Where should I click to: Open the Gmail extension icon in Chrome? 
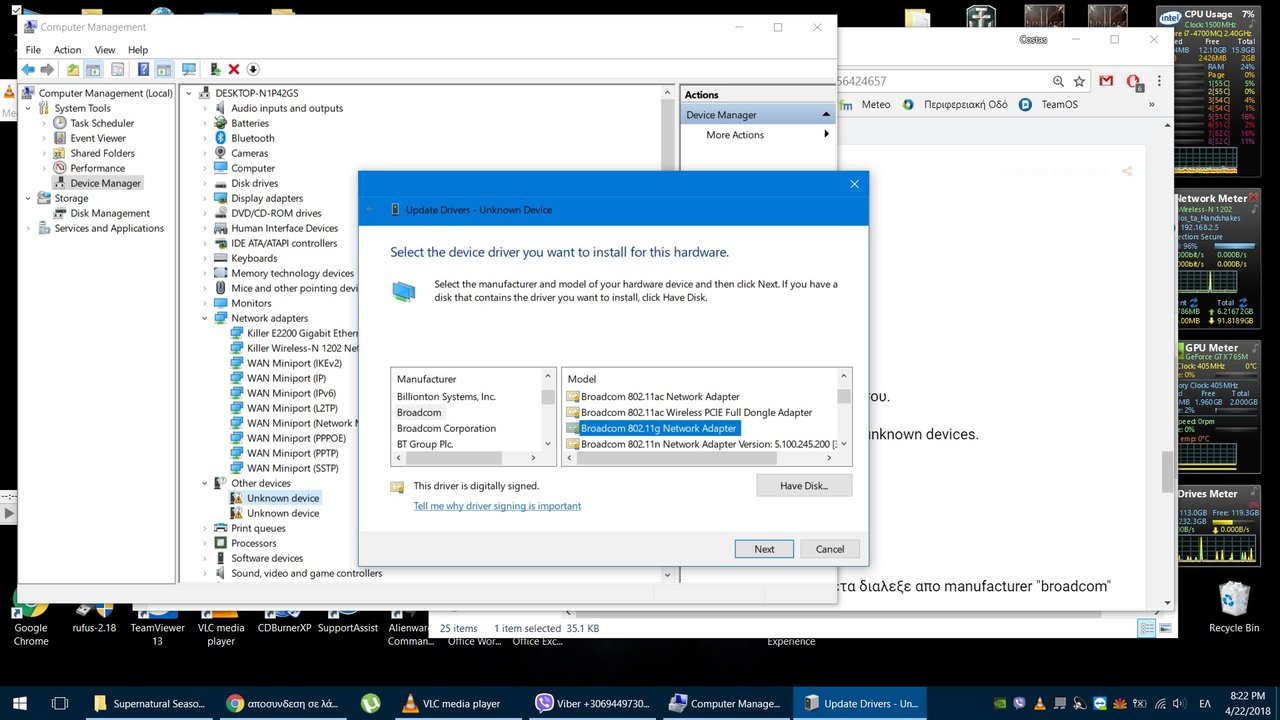[1106, 81]
